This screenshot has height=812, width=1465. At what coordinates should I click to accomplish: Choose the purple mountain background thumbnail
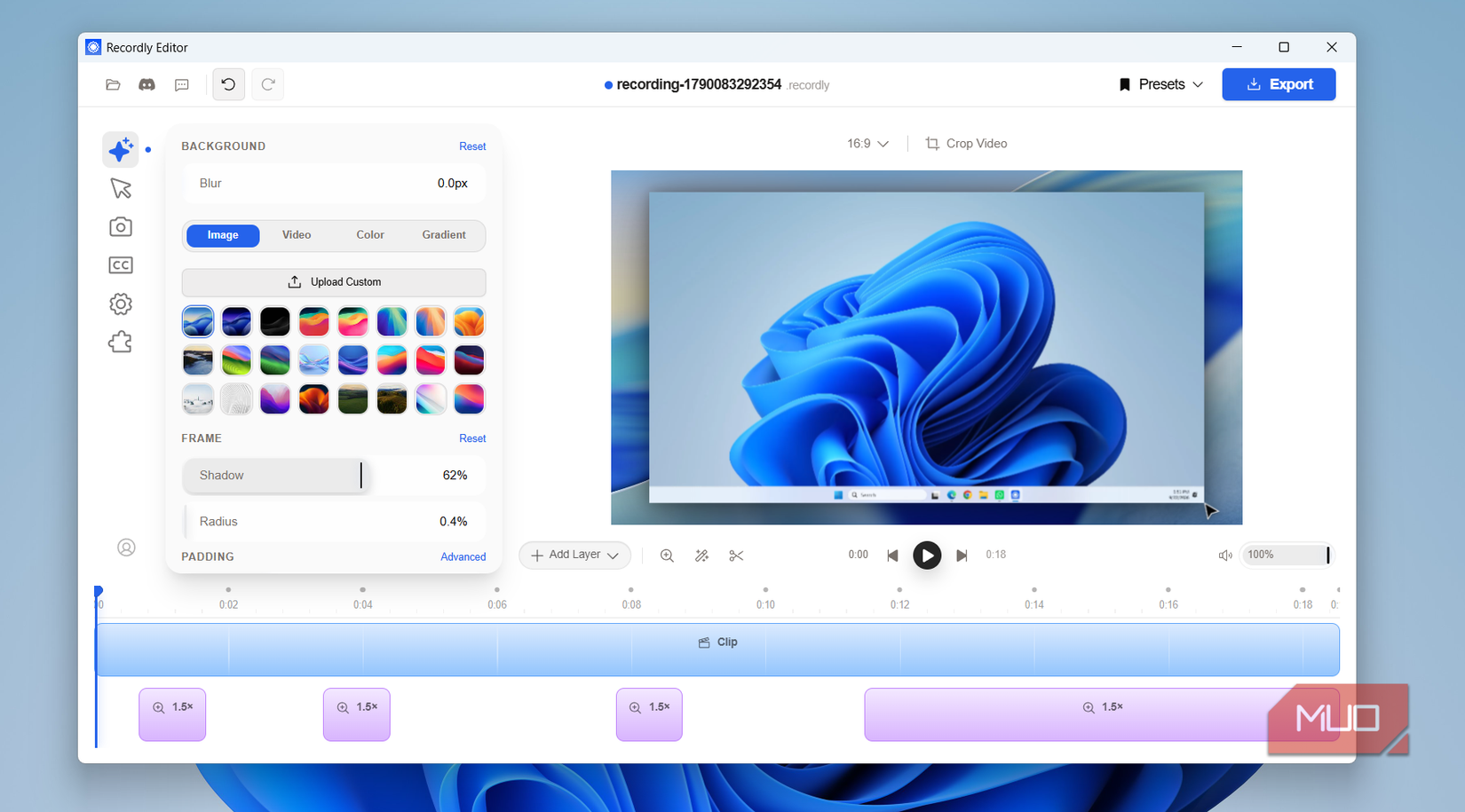pyautogui.click(x=275, y=399)
